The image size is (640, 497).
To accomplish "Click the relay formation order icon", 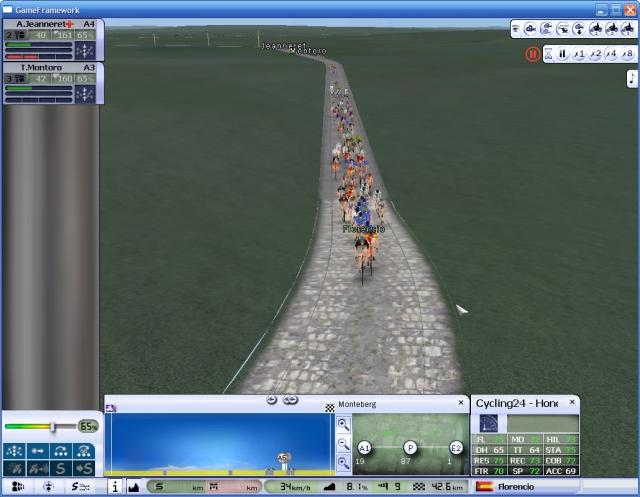I will pyautogui.click(x=62, y=451).
